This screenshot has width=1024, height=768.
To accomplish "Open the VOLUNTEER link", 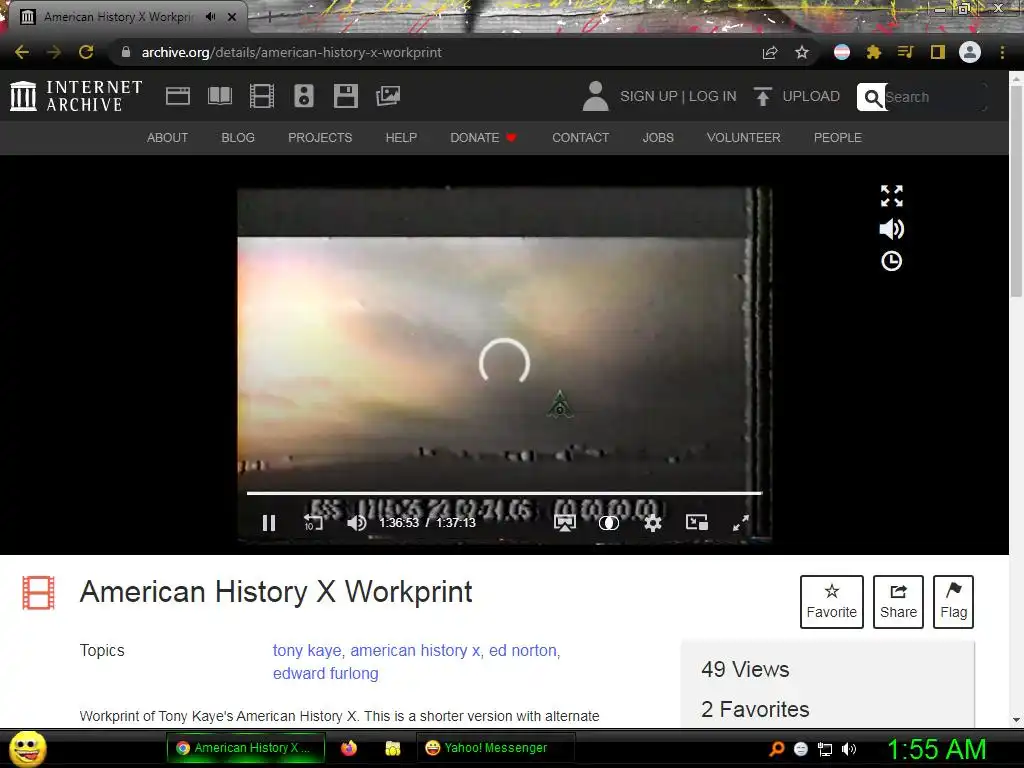I will point(743,138).
